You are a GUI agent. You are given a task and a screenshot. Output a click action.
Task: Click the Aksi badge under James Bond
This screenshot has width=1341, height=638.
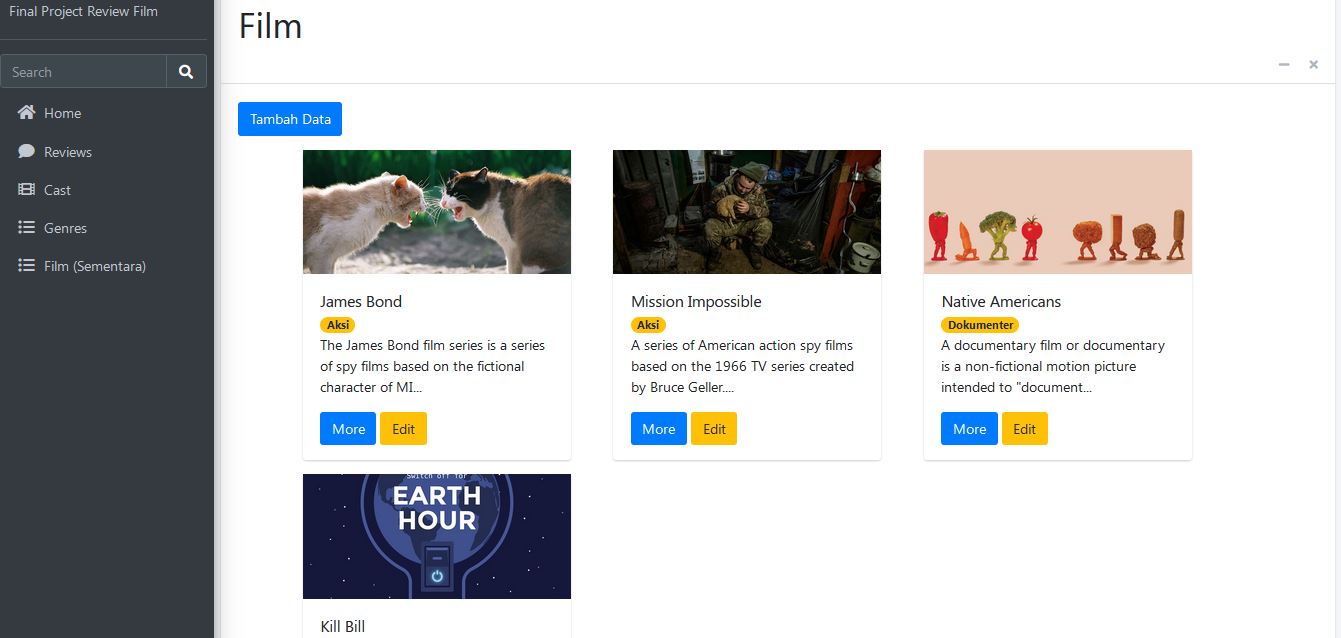click(x=338, y=325)
